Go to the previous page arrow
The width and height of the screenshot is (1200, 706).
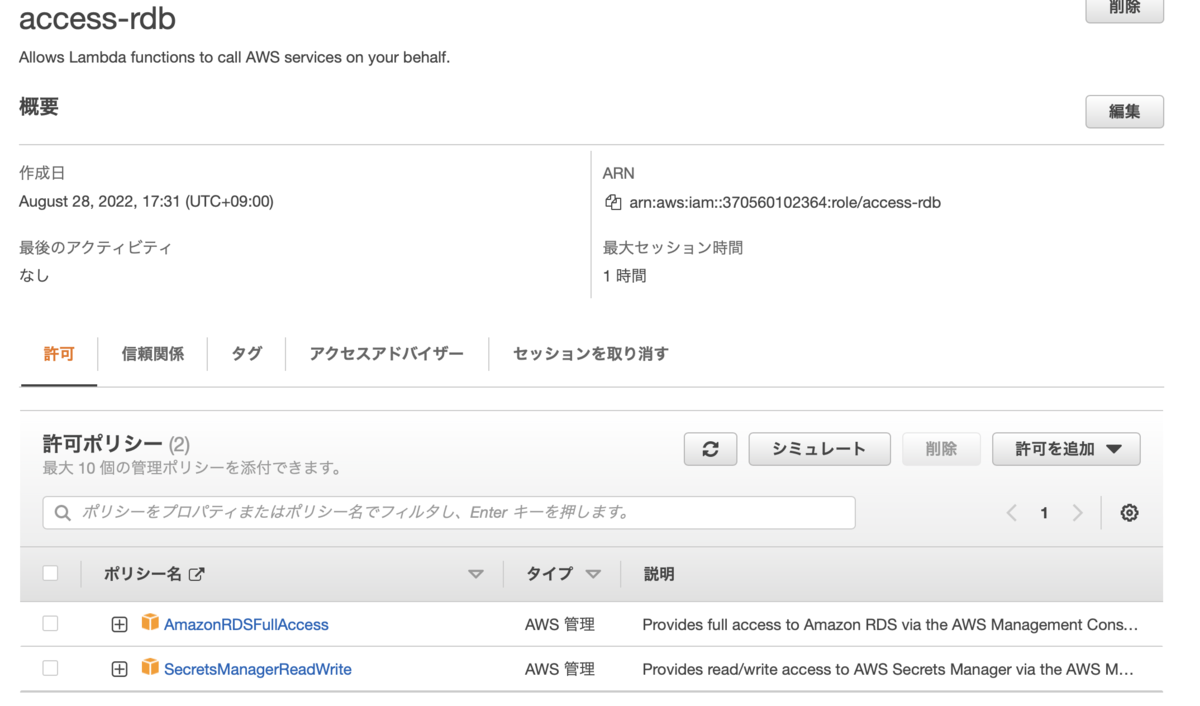coord(1011,513)
